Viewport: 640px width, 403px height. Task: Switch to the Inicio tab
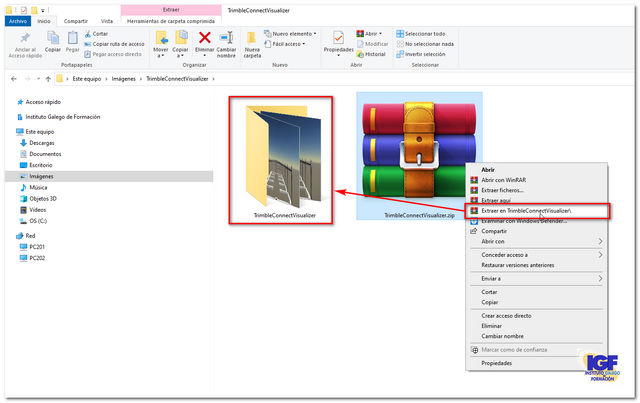pyautogui.click(x=44, y=21)
